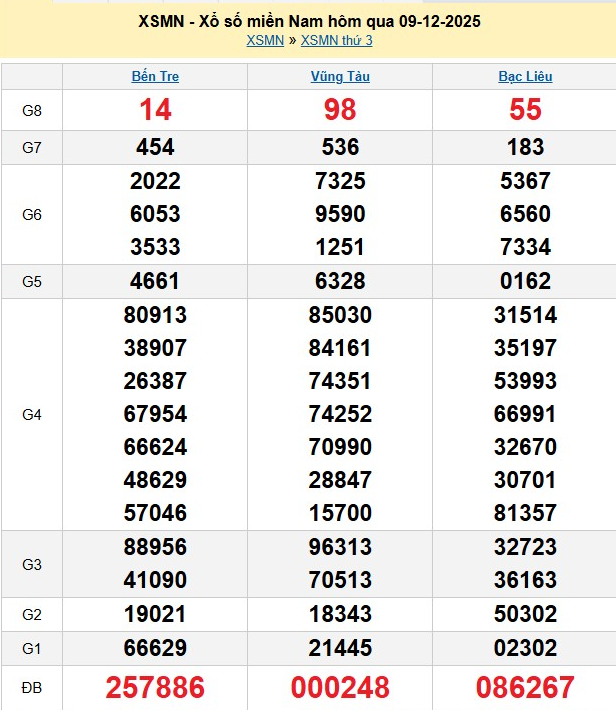Click G6 number 1251
Screen dimensions: 616x710
tap(340, 247)
